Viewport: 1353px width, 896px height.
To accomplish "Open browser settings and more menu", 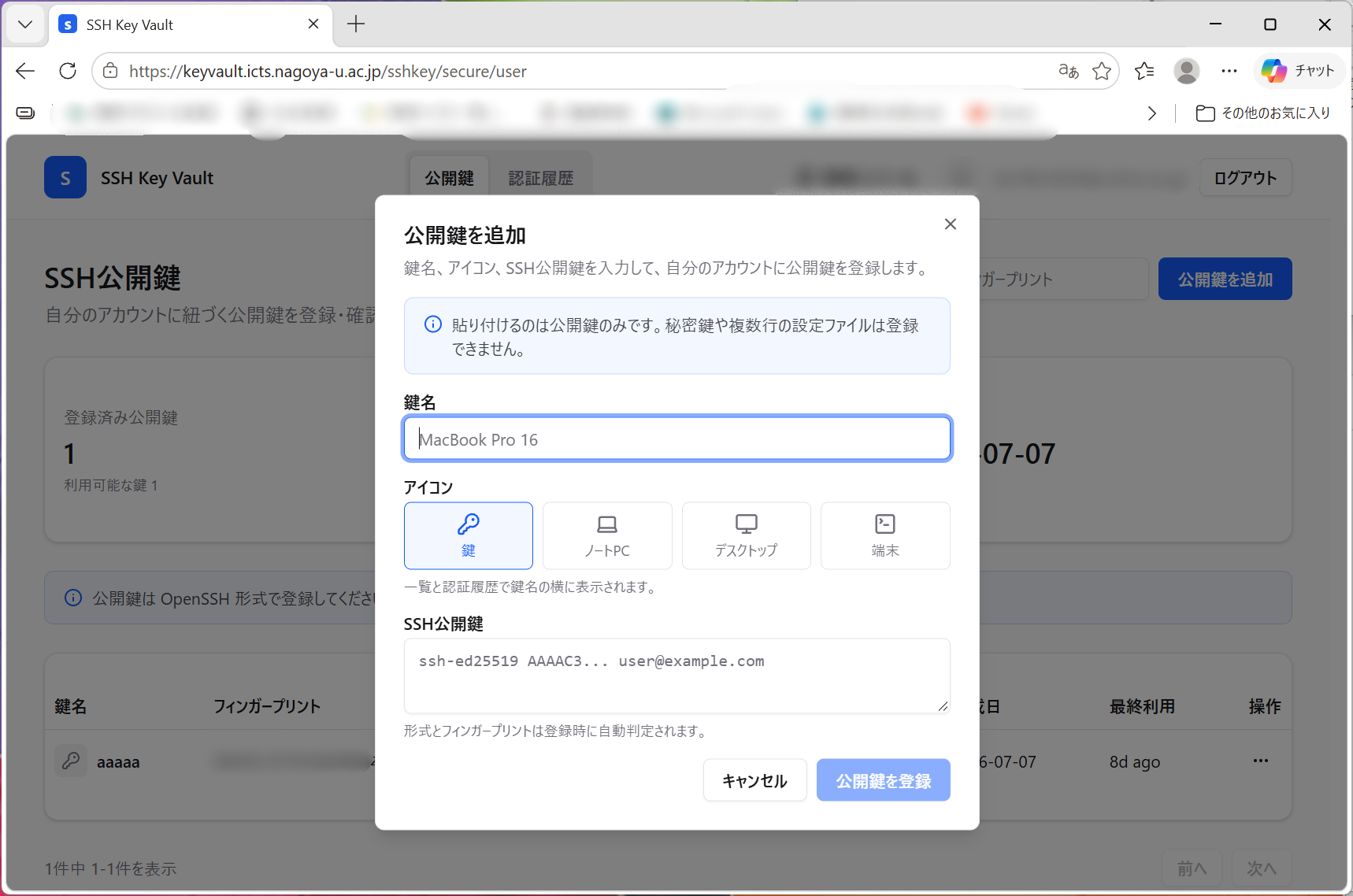I will point(1229,71).
